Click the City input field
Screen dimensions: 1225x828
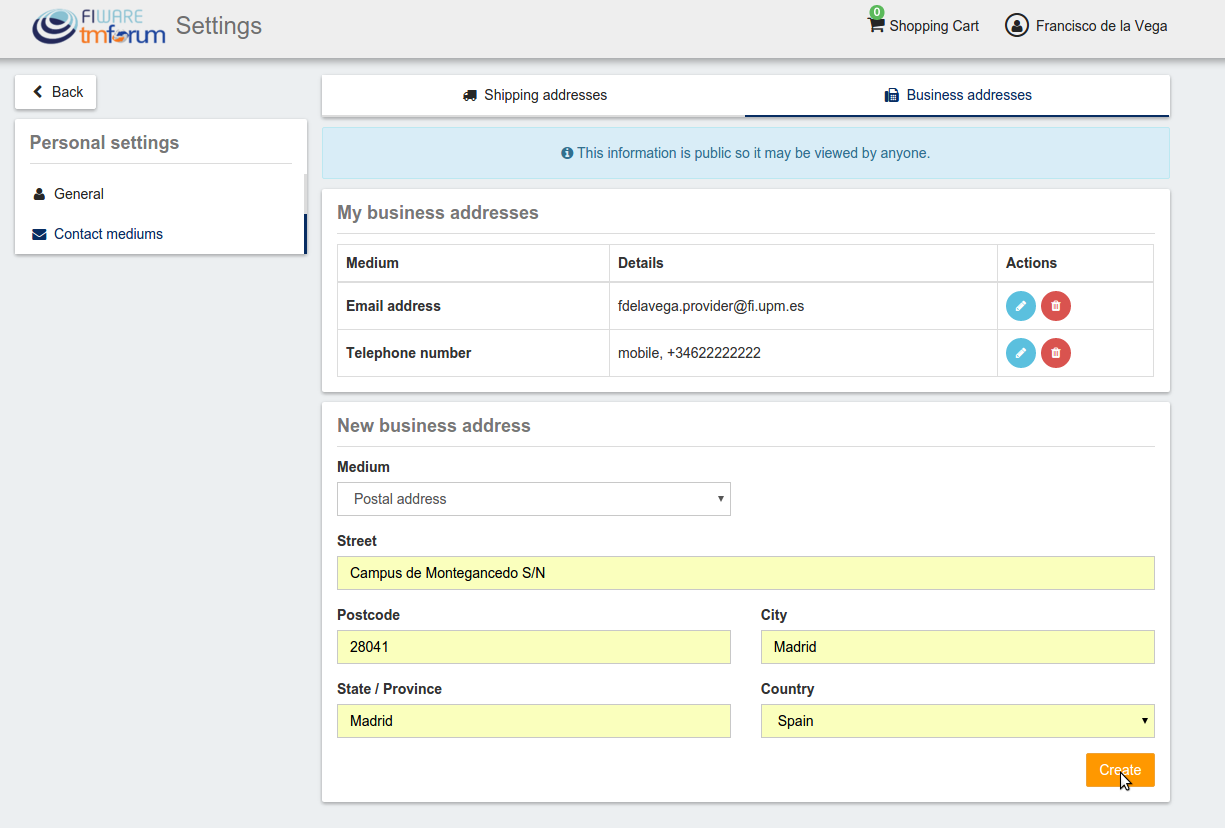click(958, 647)
